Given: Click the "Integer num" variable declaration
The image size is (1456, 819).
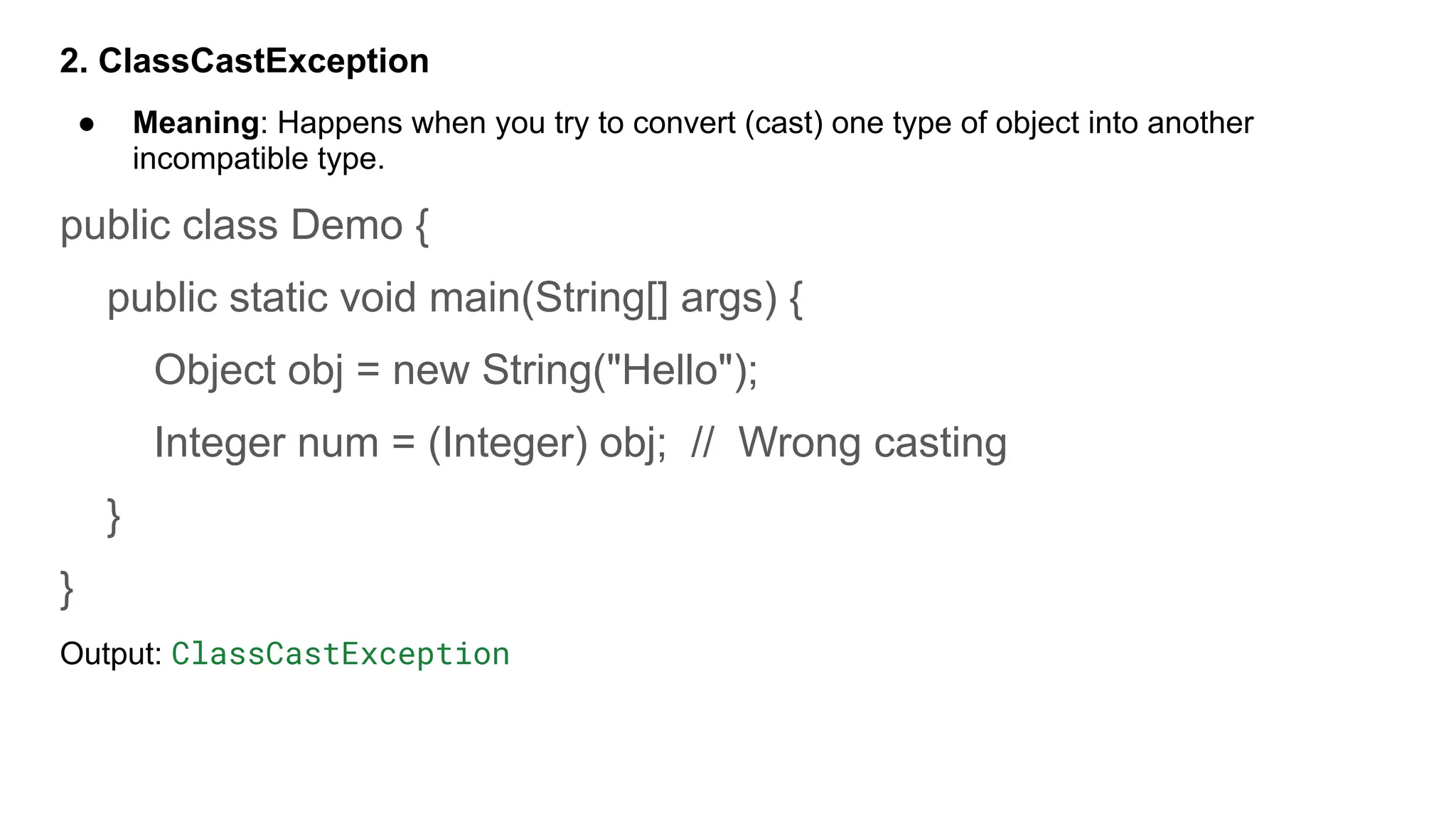Looking at the screenshot, I should tap(266, 443).
